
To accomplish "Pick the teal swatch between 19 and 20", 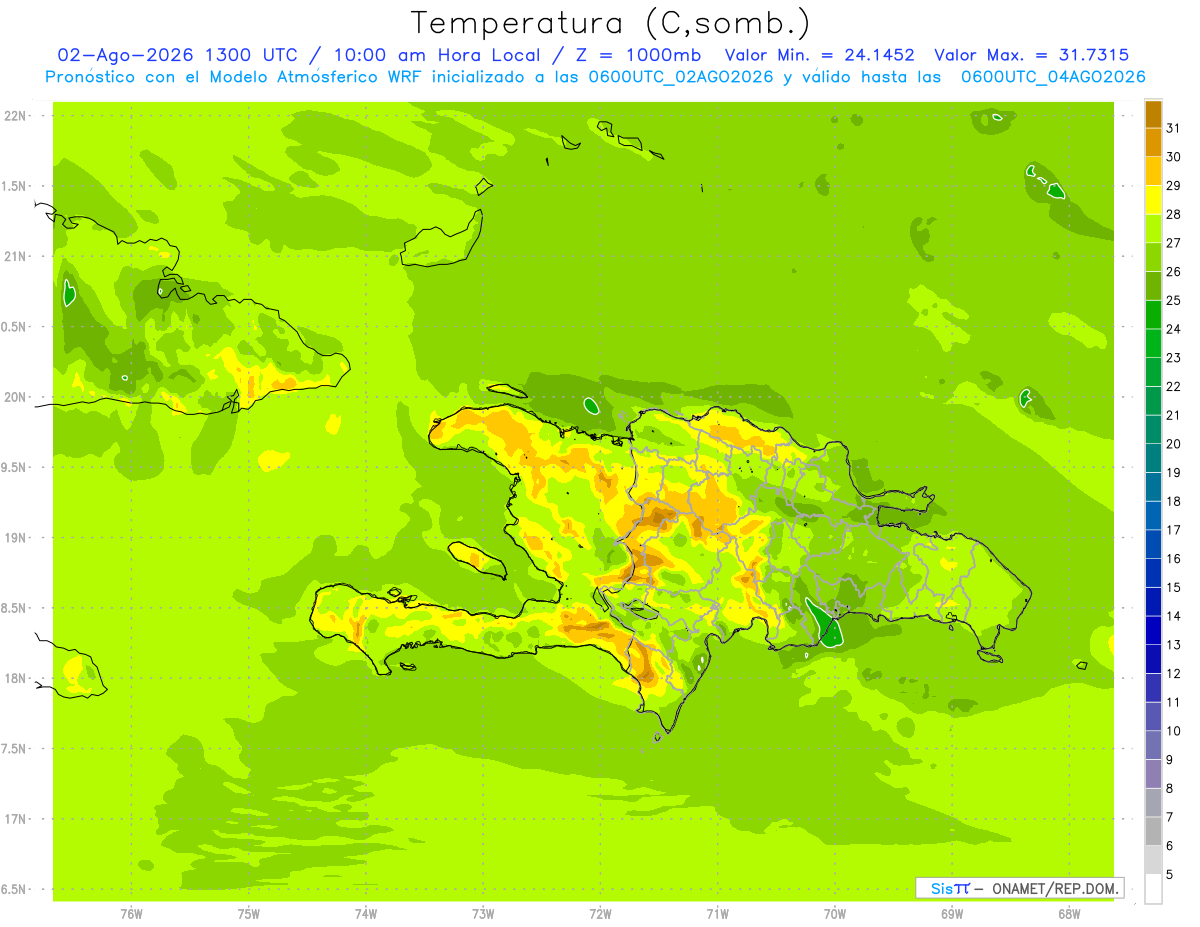I will [1153, 458].
